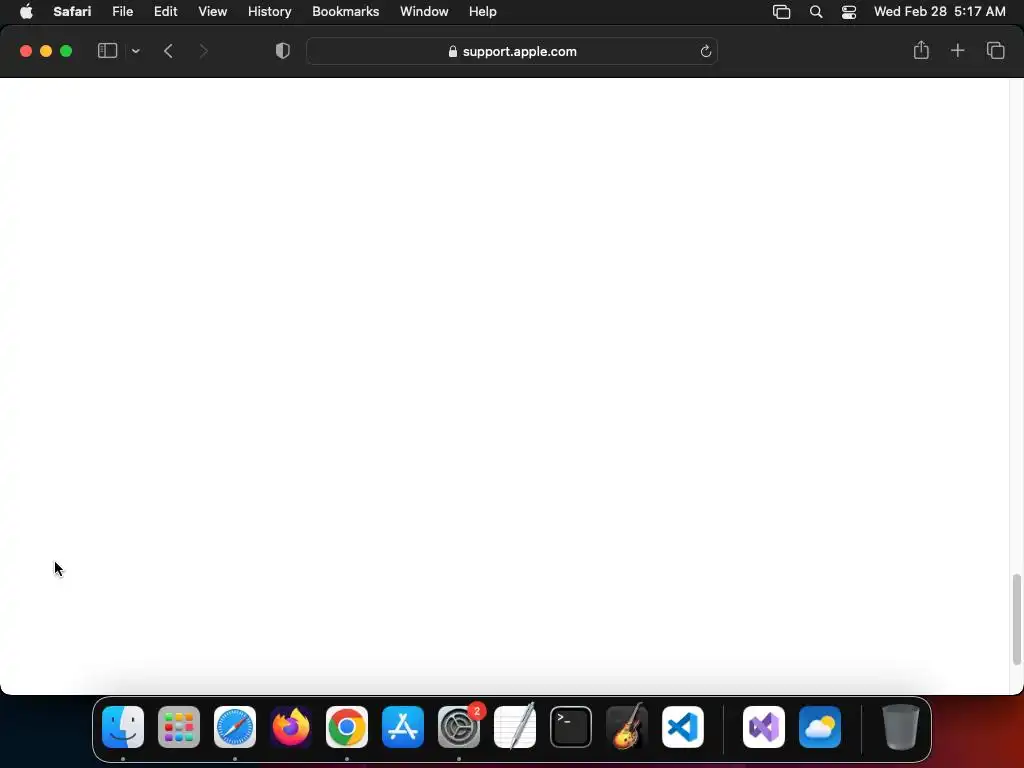Launch GarageBand from the Dock
Image resolution: width=1024 pixels, height=768 pixels.
627,727
